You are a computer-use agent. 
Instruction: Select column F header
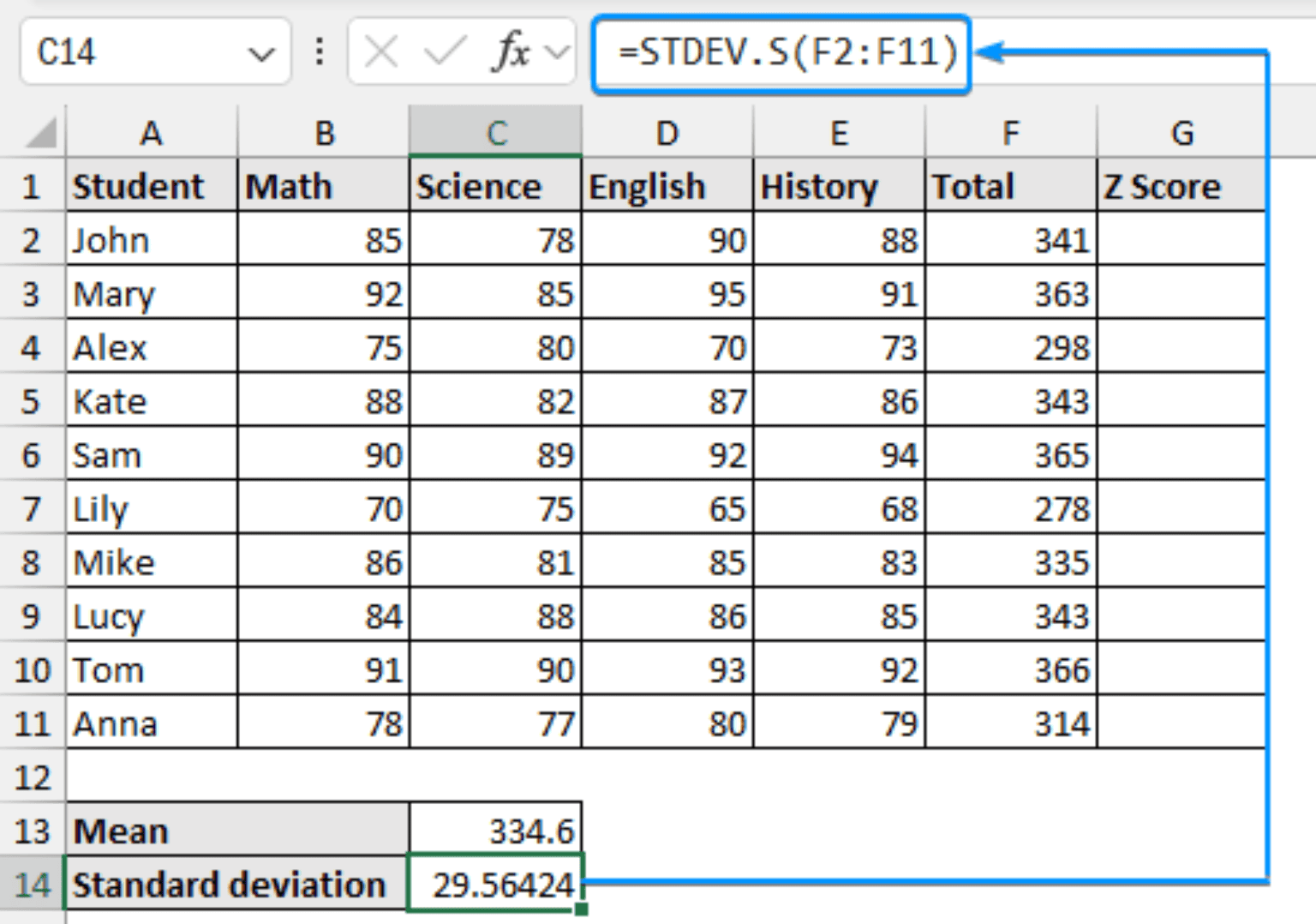pyautogui.click(x=1009, y=133)
